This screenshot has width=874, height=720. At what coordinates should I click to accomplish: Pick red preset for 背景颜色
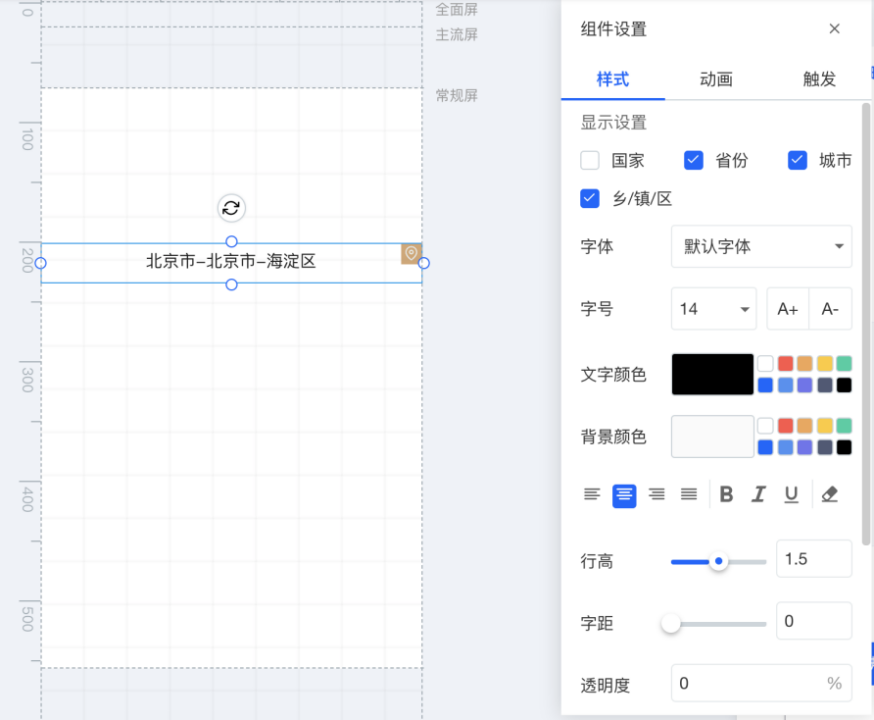(x=785, y=426)
